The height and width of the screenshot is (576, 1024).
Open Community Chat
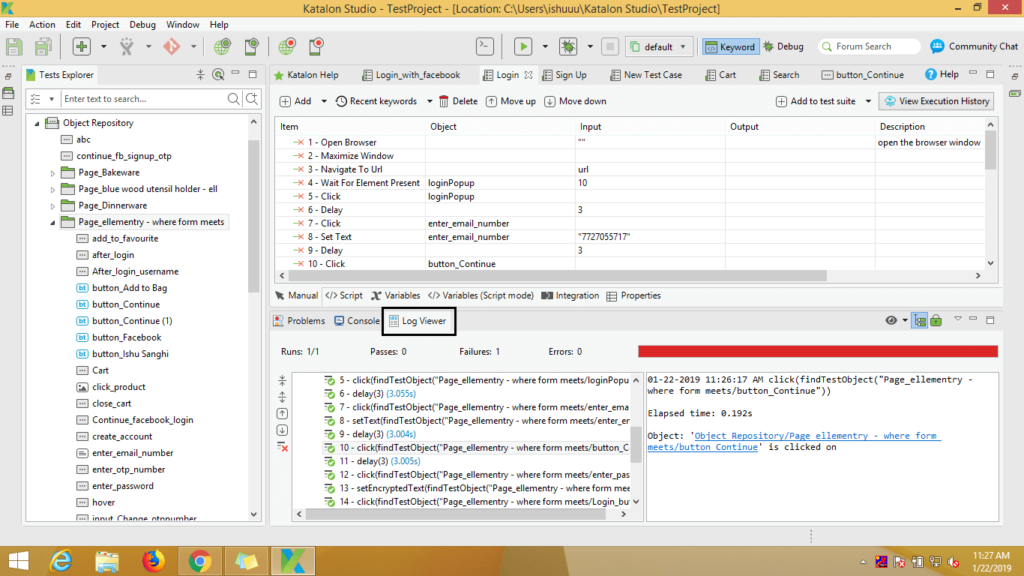tap(974, 46)
